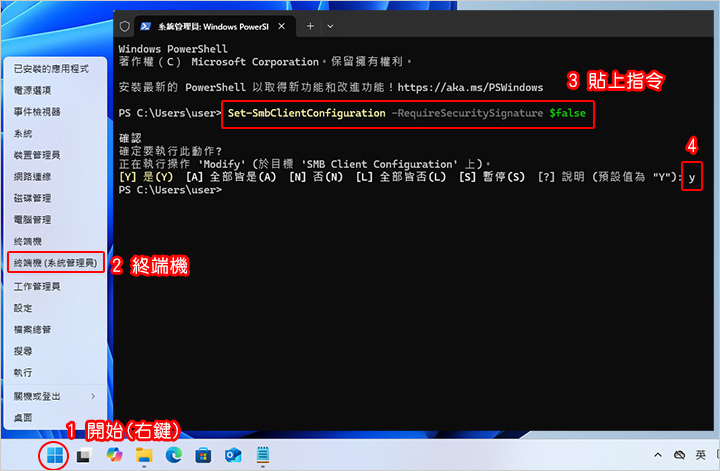This screenshot has height=471, width=720.
Task: Open 磁碟管理 from the menu
Action: [55, 198]
